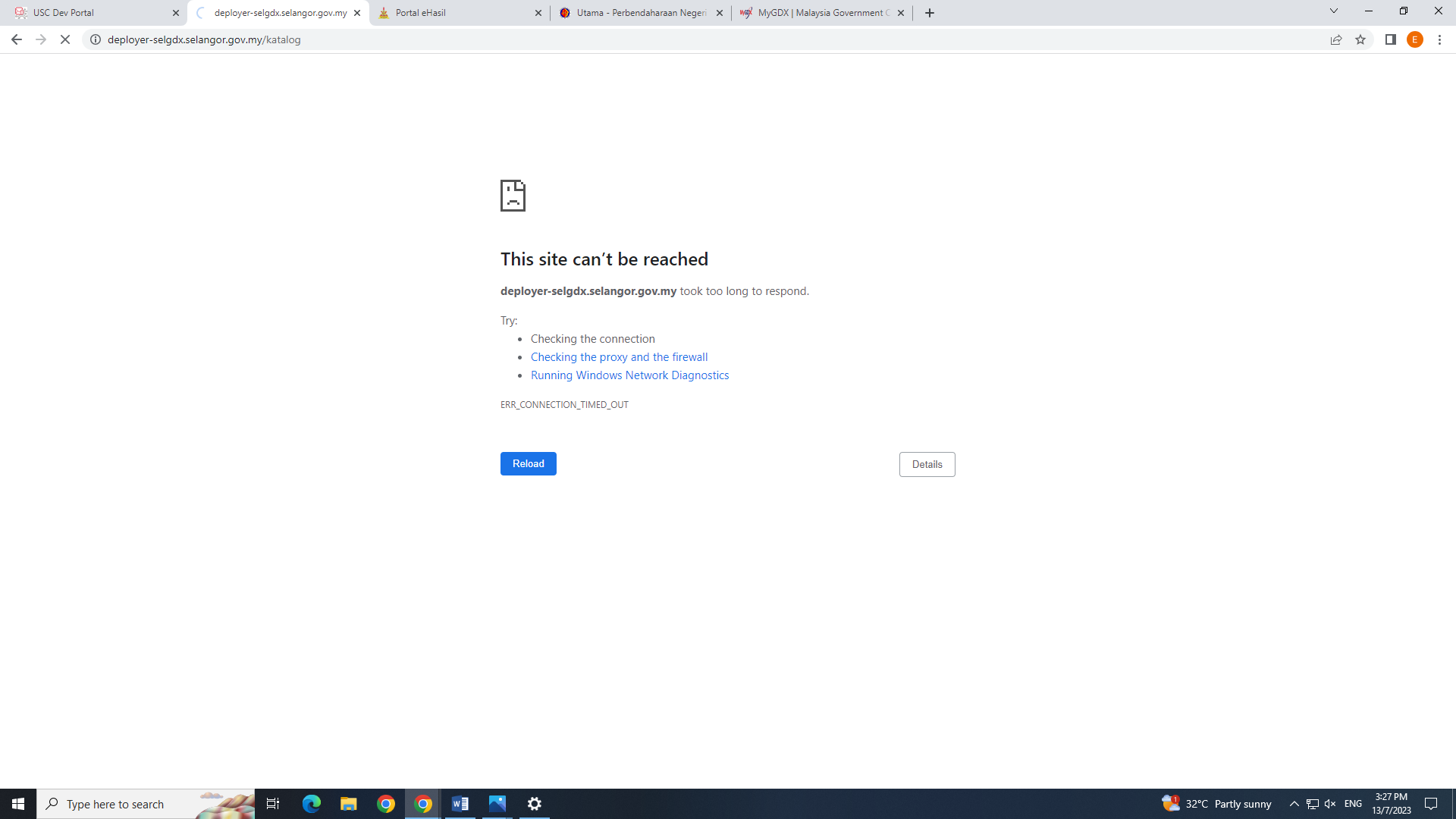Bookmark this page with the star icon
Viewport: 1456px width, 819px height.
coord(1360,39)
